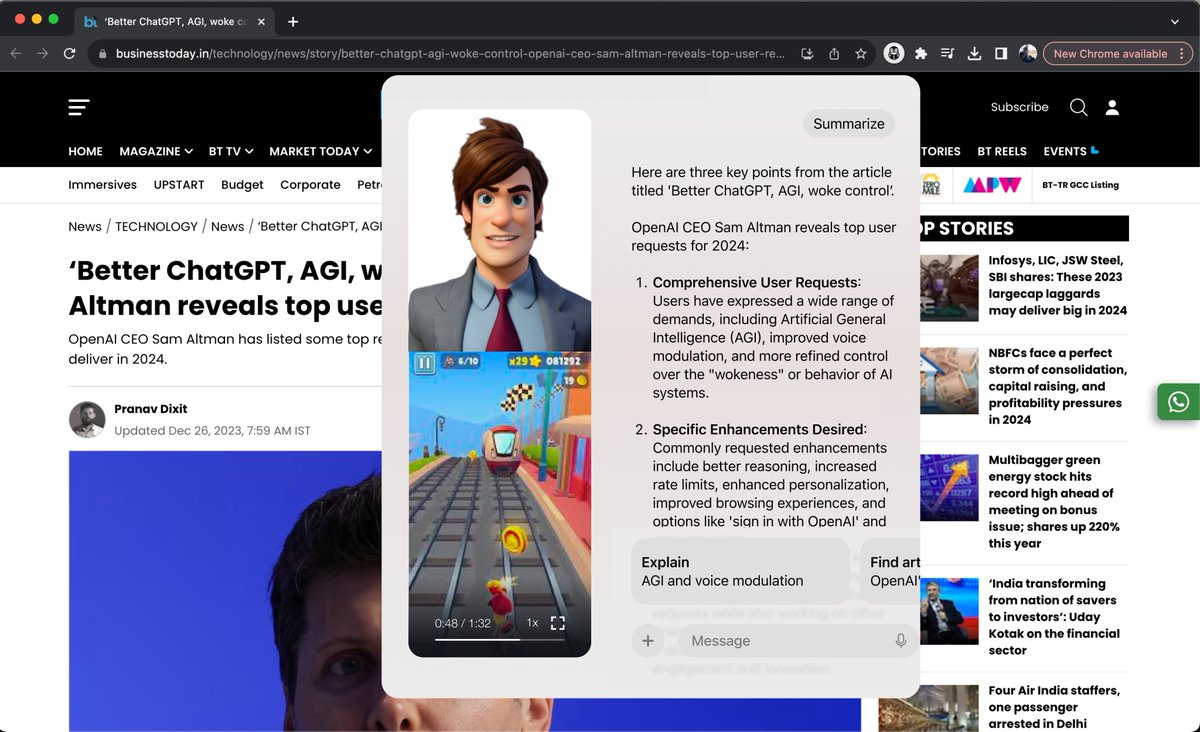Select the Immersives sub-nav link
This screenshot has width=1200, height=732.
click(102, 185)
